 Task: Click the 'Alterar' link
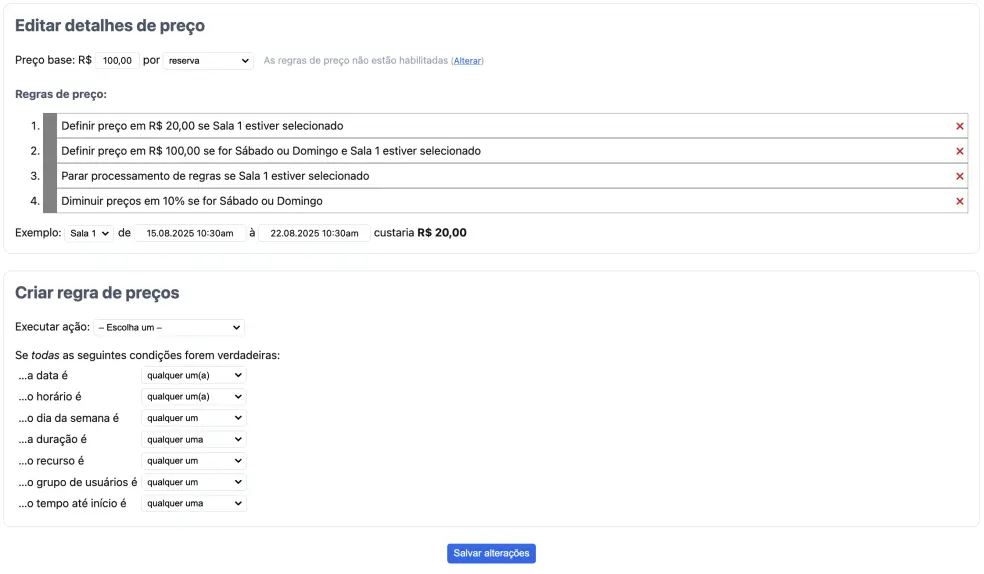tap(468, 61)
